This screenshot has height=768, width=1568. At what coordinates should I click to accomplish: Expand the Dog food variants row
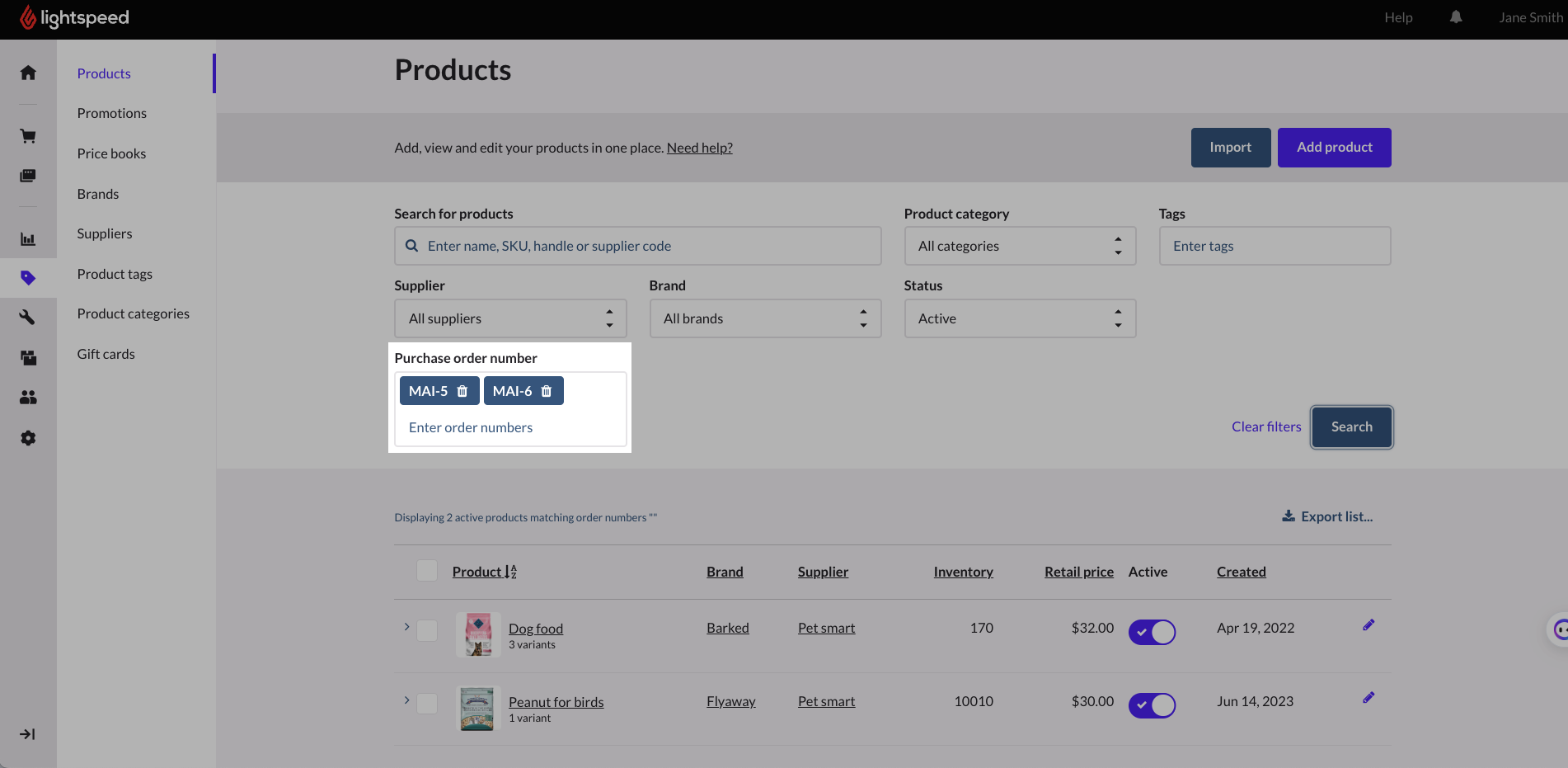pos(406,627)
